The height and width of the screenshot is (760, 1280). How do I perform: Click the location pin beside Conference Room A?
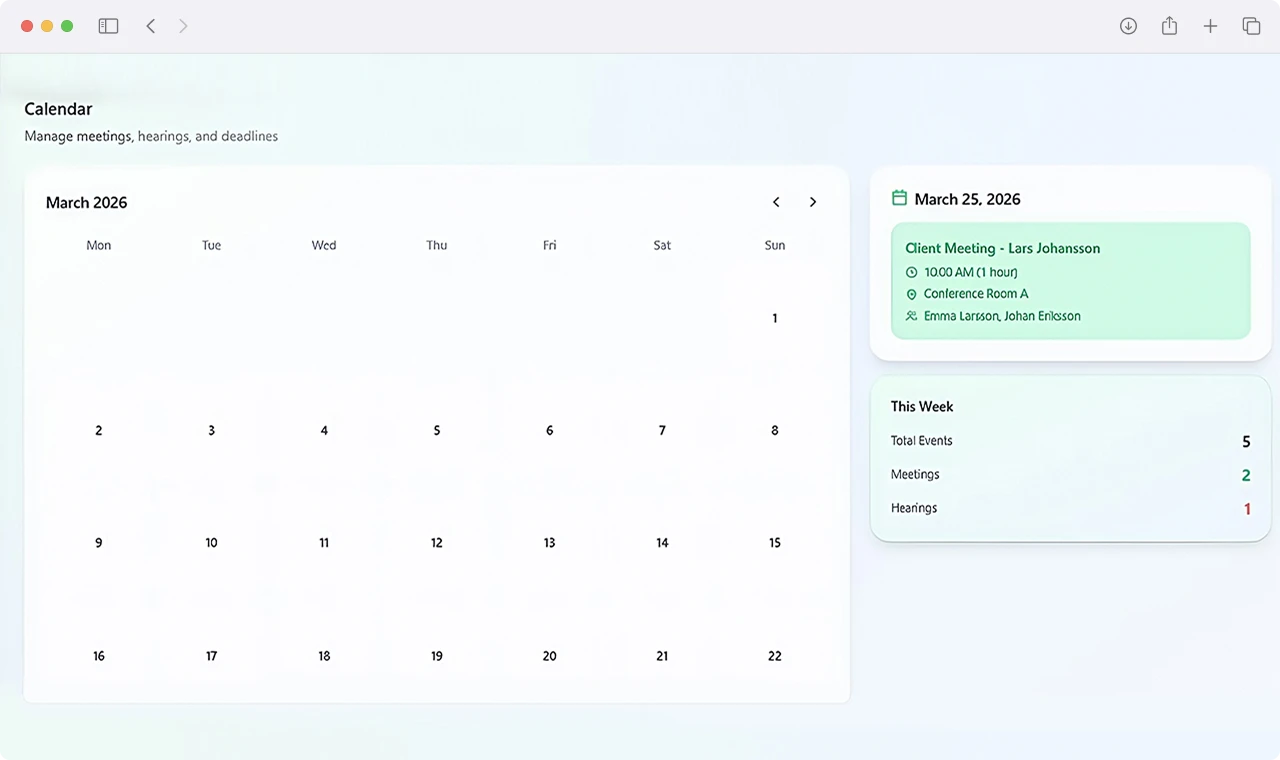(x=911, y=294)
